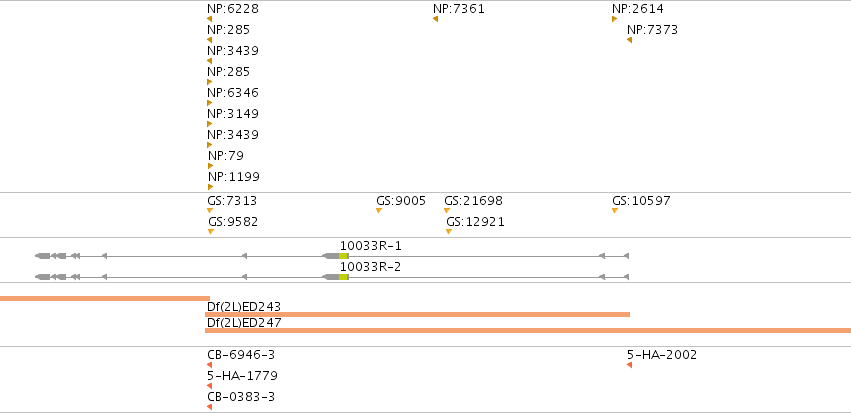Click the yellow-green segment of 10033R-1
This screenshot has width=851, height=413.
(x=344, y=256)
